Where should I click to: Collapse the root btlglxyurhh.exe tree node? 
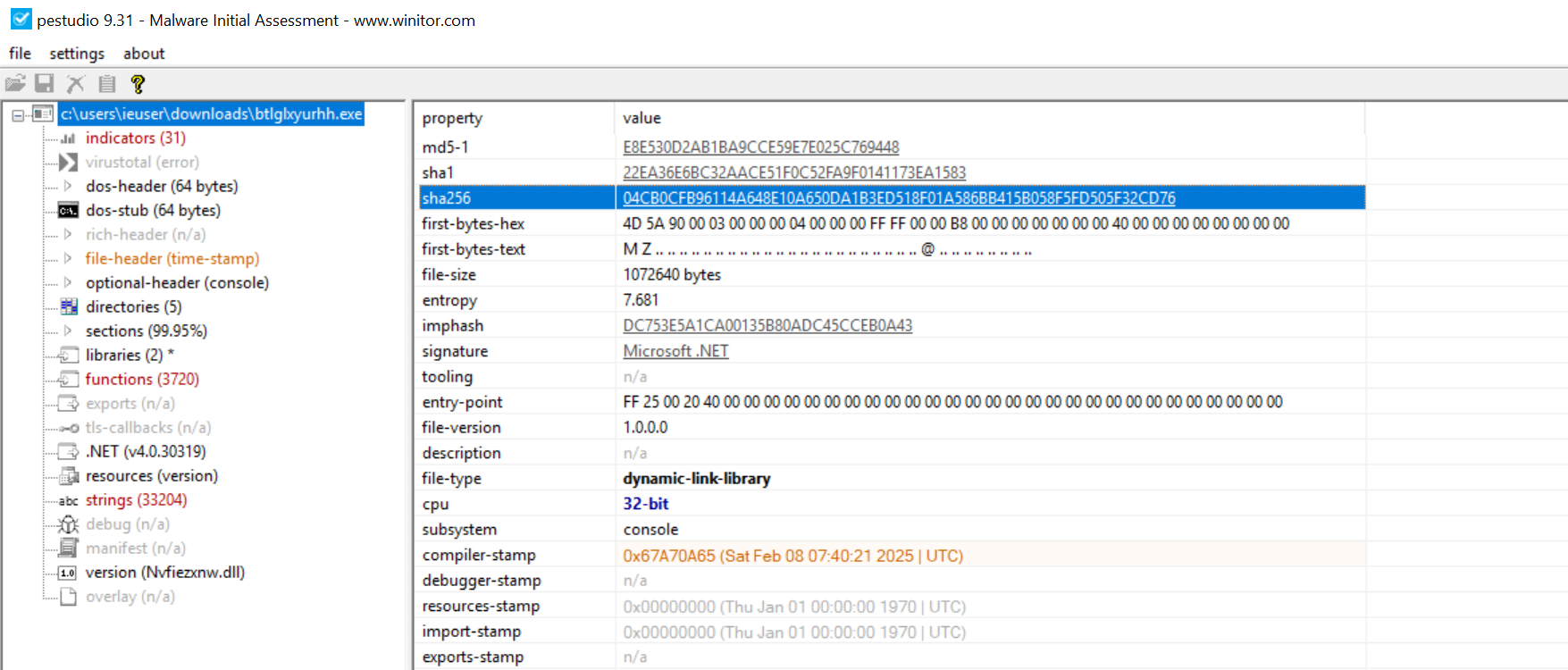(18, 115)
